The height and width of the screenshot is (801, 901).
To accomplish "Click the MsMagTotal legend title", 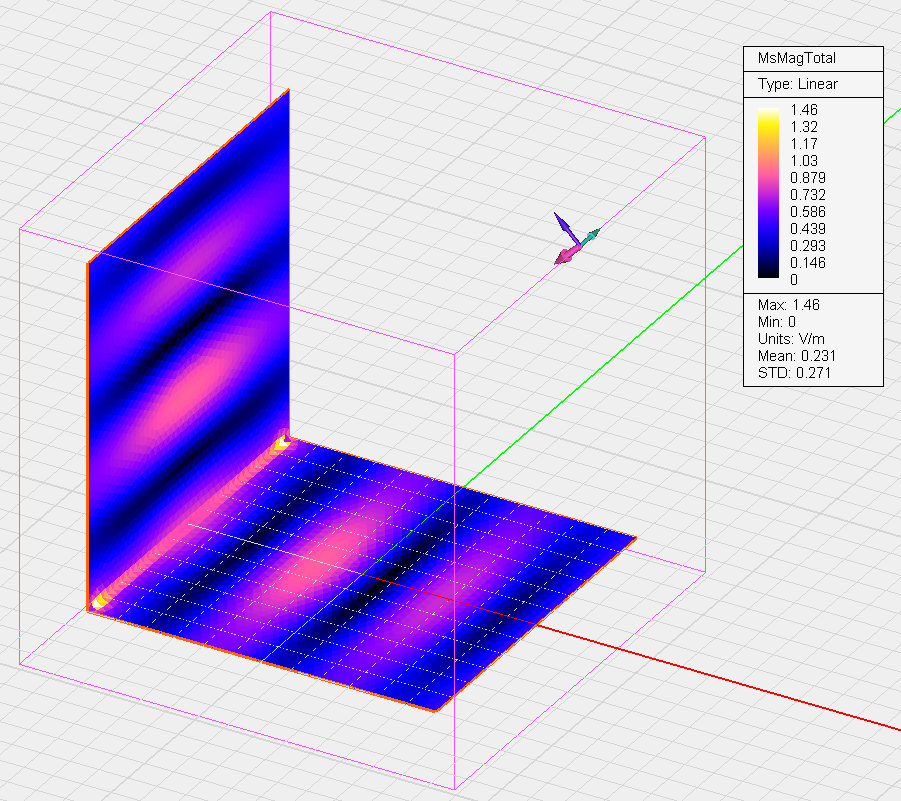I will (797, 58).
